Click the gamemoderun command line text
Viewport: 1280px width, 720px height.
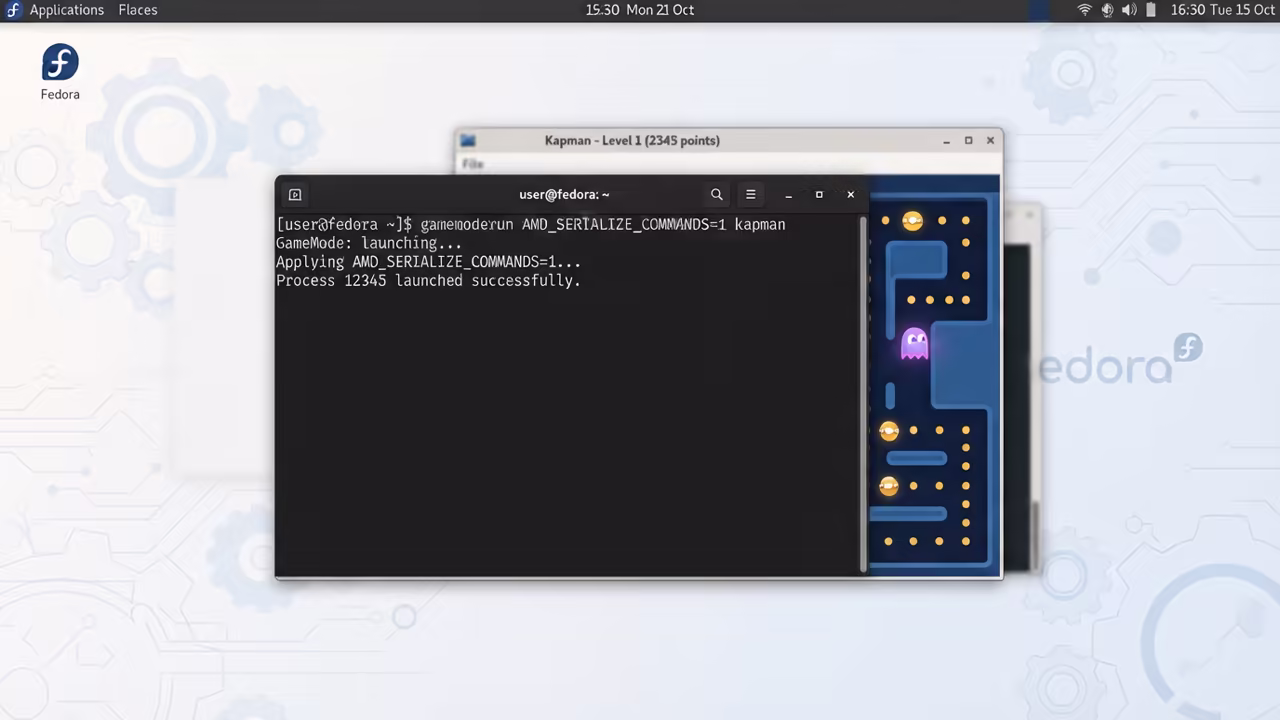pyautogui.click(x=603, y=224)
